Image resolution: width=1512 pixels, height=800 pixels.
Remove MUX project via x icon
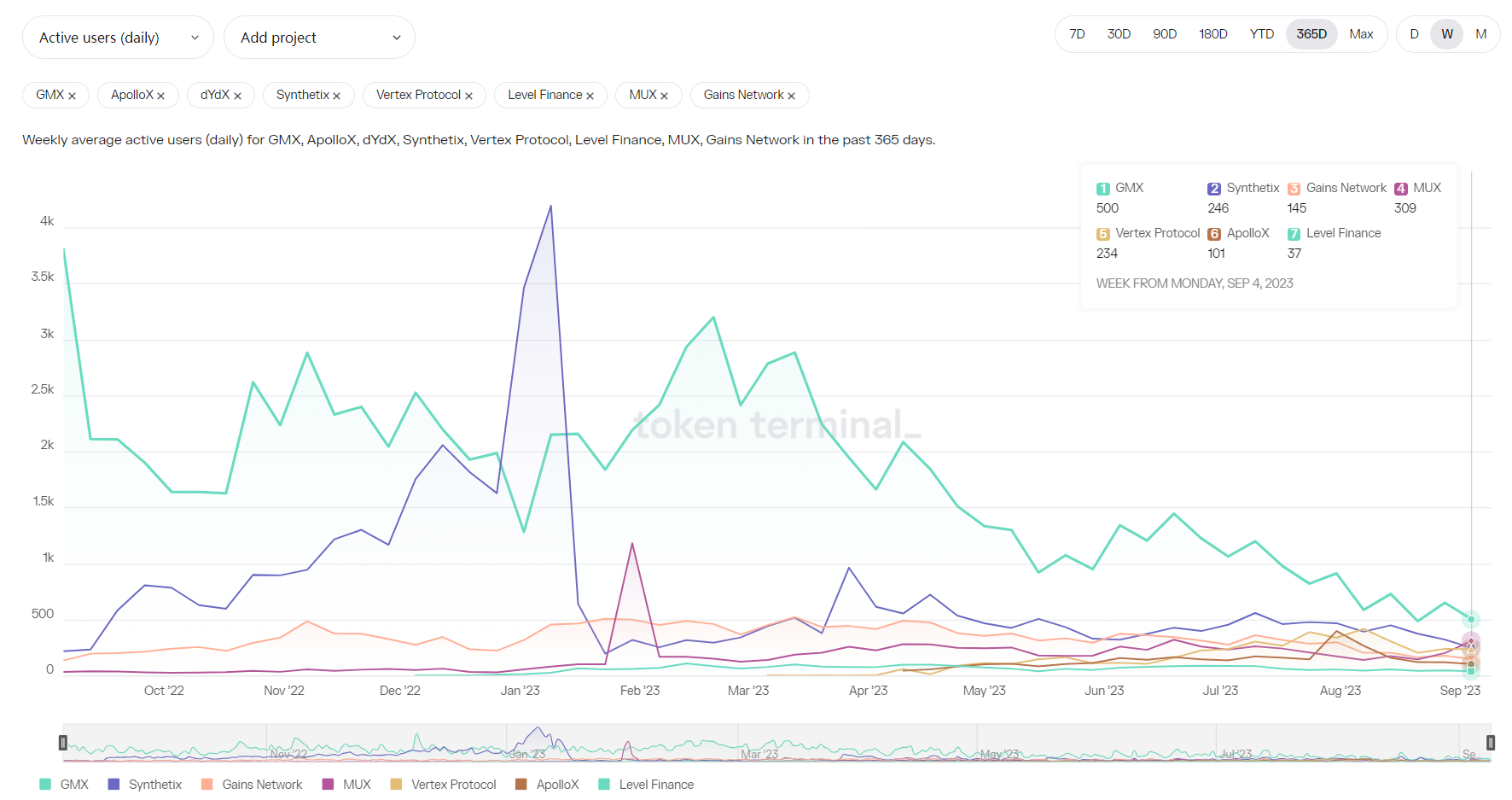665,96
